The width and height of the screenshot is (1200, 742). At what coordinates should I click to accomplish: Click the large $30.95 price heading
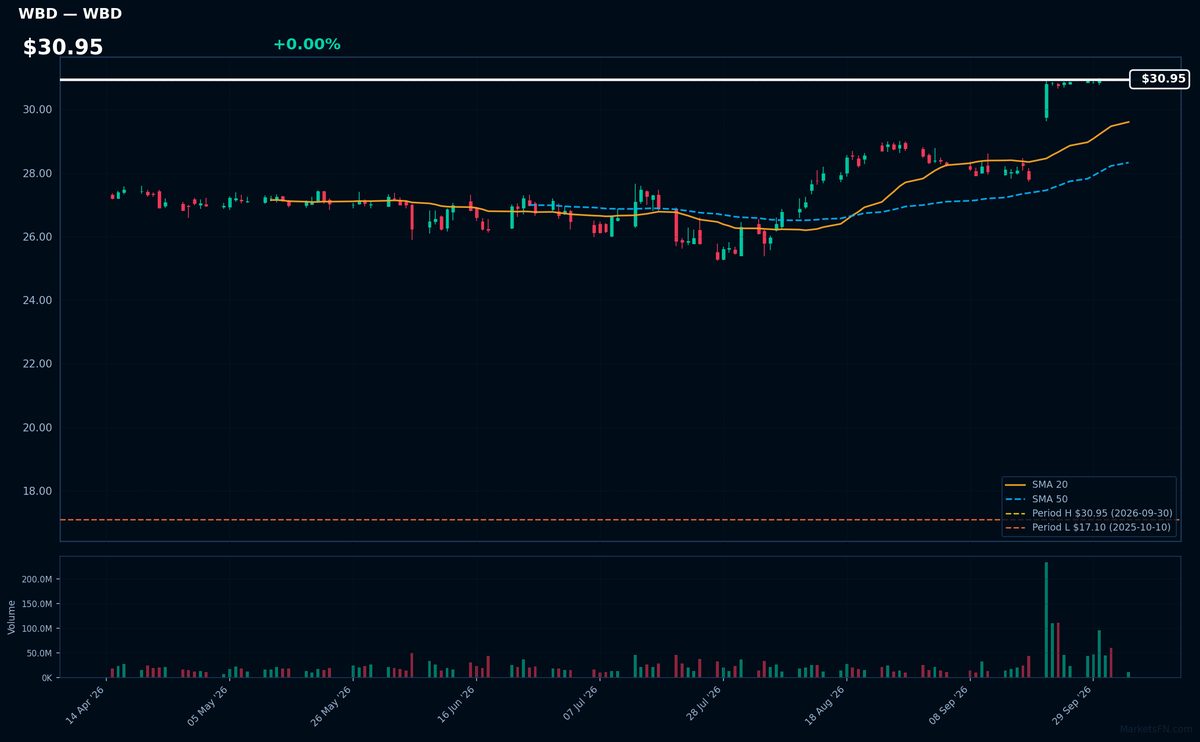click(x=63, y=47)
